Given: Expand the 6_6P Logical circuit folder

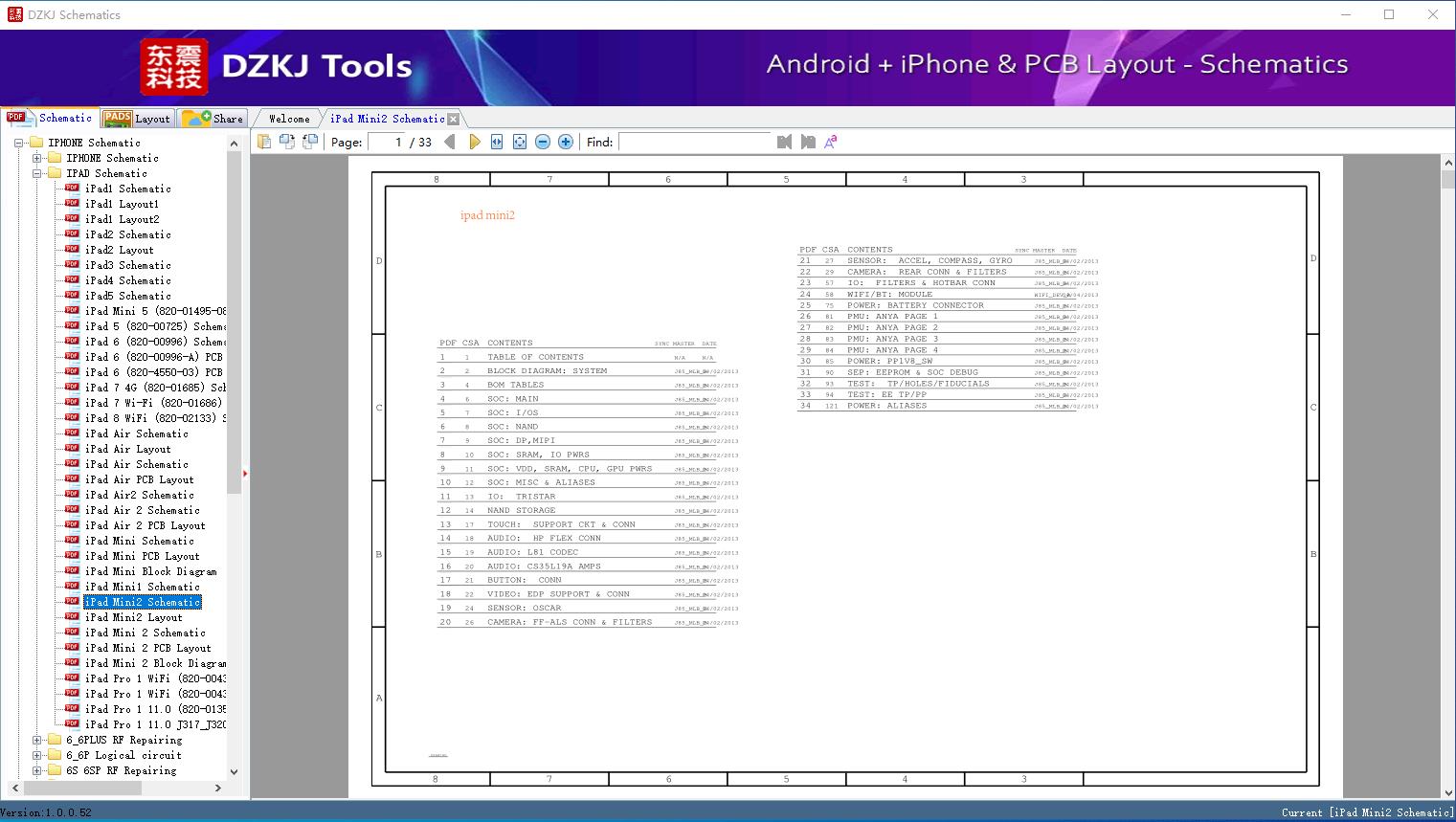Looking at the screenshot, I should point(37,755).
